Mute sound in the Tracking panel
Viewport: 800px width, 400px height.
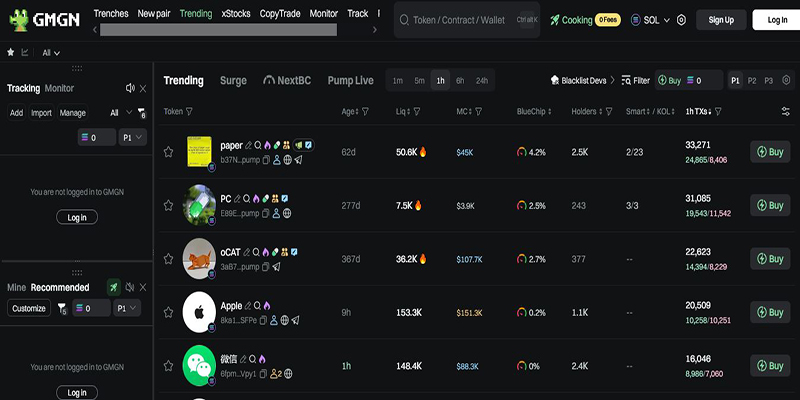[130, 88]
